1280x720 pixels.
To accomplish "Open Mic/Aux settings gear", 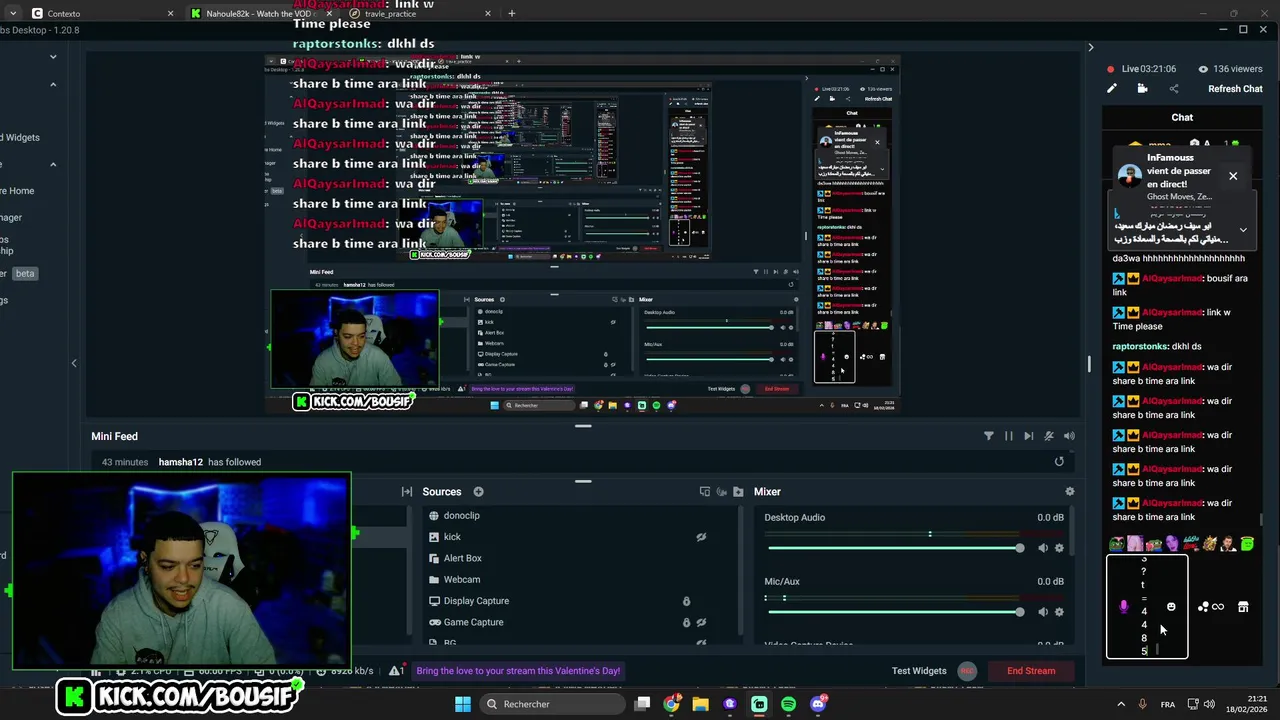I will [1059, 612].
